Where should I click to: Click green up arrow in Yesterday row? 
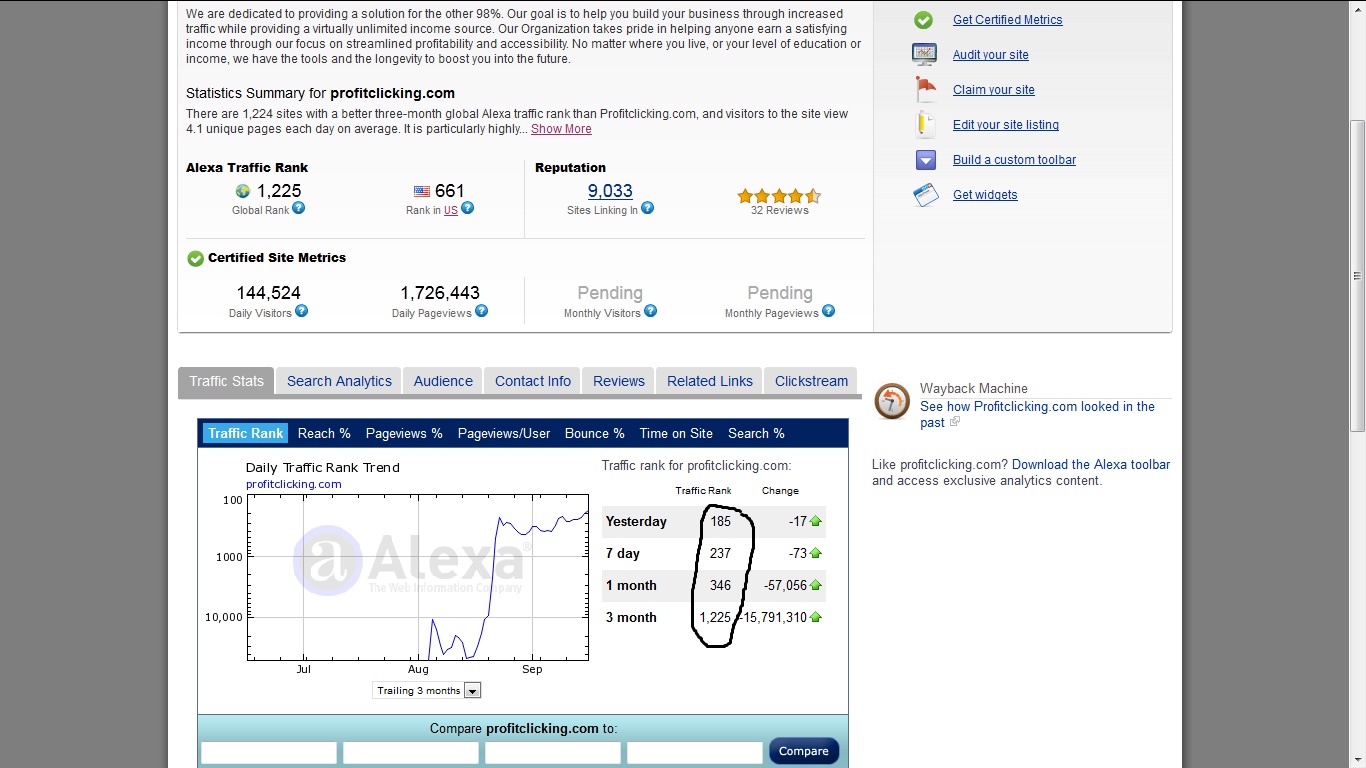816,521
